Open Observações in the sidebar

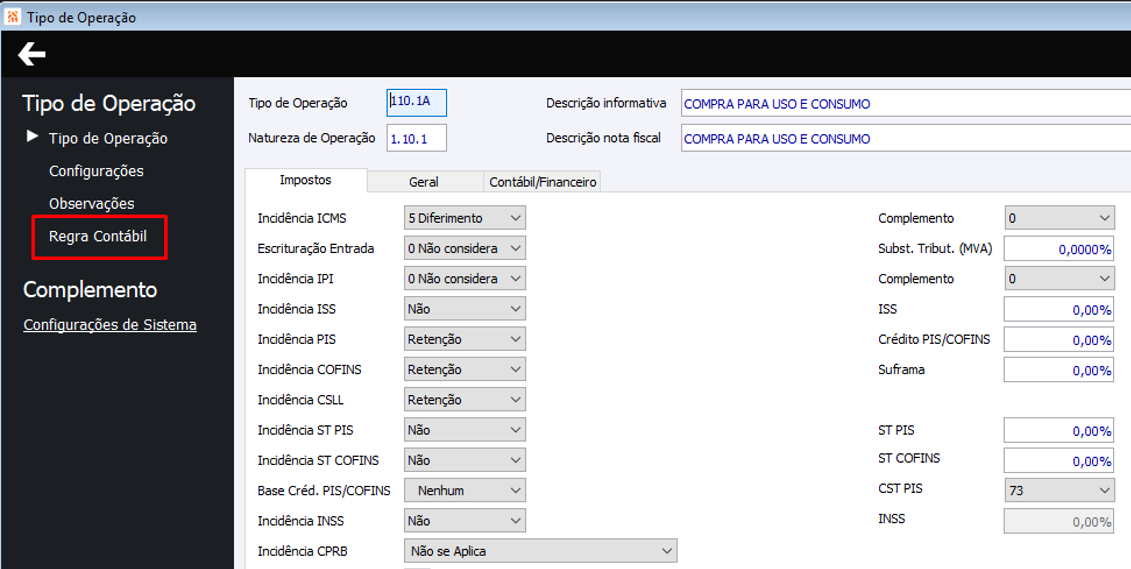pos(92,203)
